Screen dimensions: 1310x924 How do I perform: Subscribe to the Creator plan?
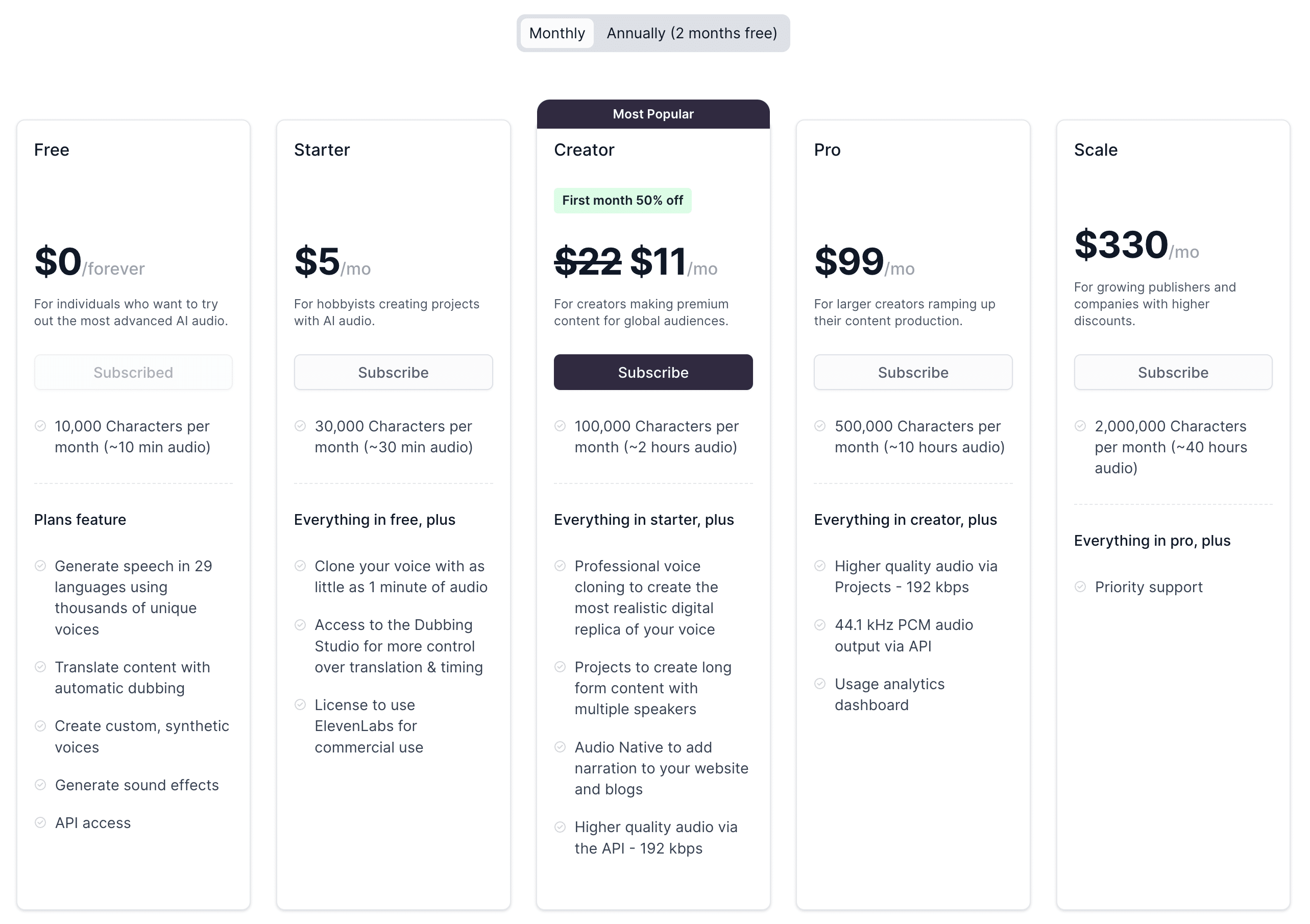tap(653, 373)
